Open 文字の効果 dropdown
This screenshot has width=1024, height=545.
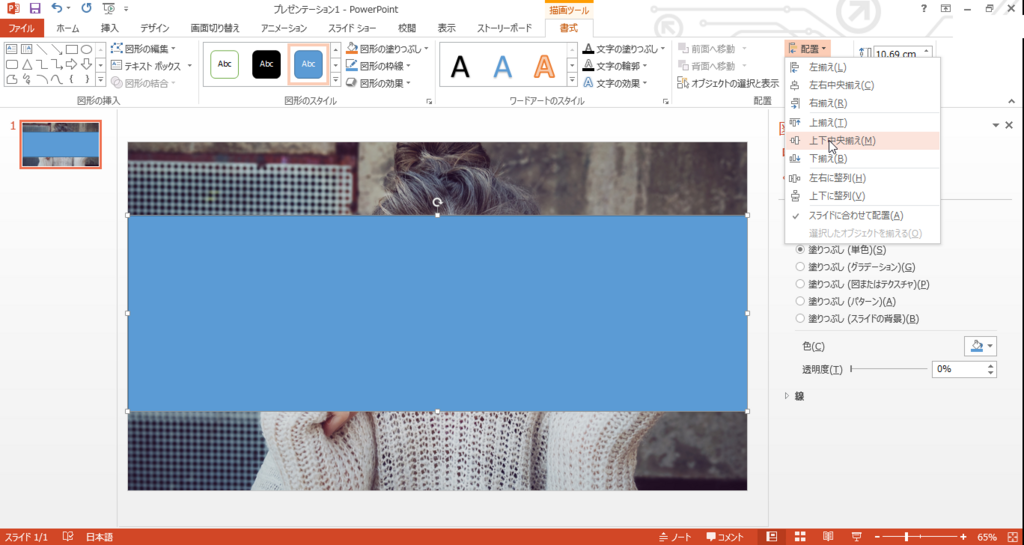coord(615,83)
